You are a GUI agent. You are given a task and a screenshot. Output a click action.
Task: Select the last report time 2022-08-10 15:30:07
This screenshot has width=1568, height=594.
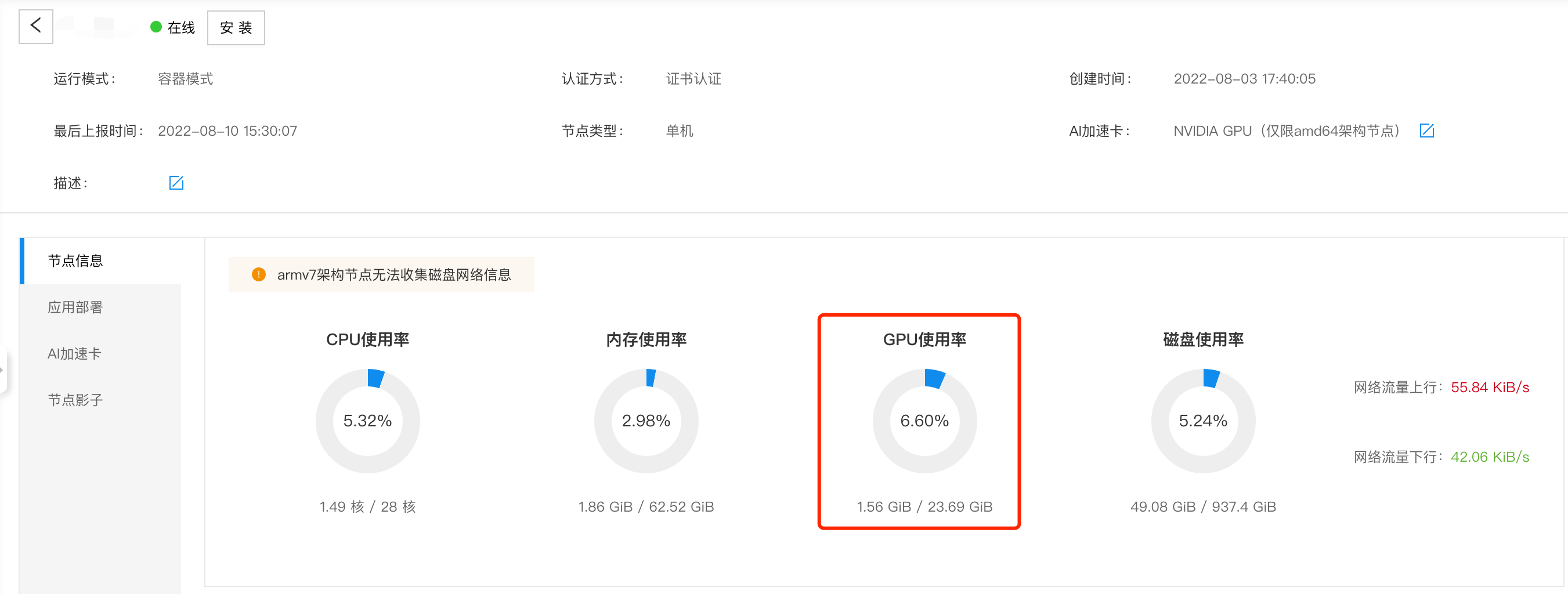click(x=227, y=131)
